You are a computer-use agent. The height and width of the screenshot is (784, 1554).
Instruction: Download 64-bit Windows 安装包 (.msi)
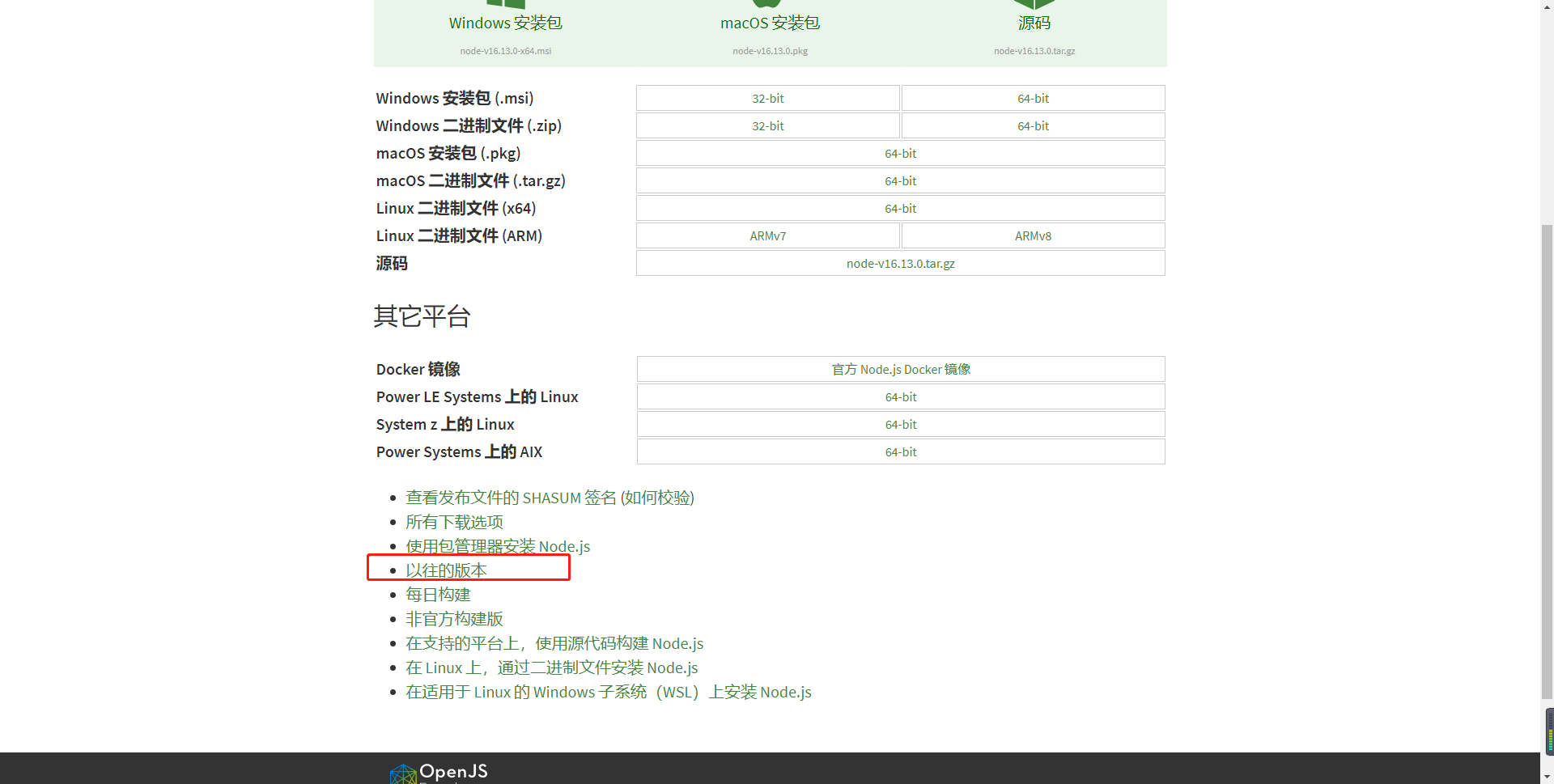[1034, 98]
